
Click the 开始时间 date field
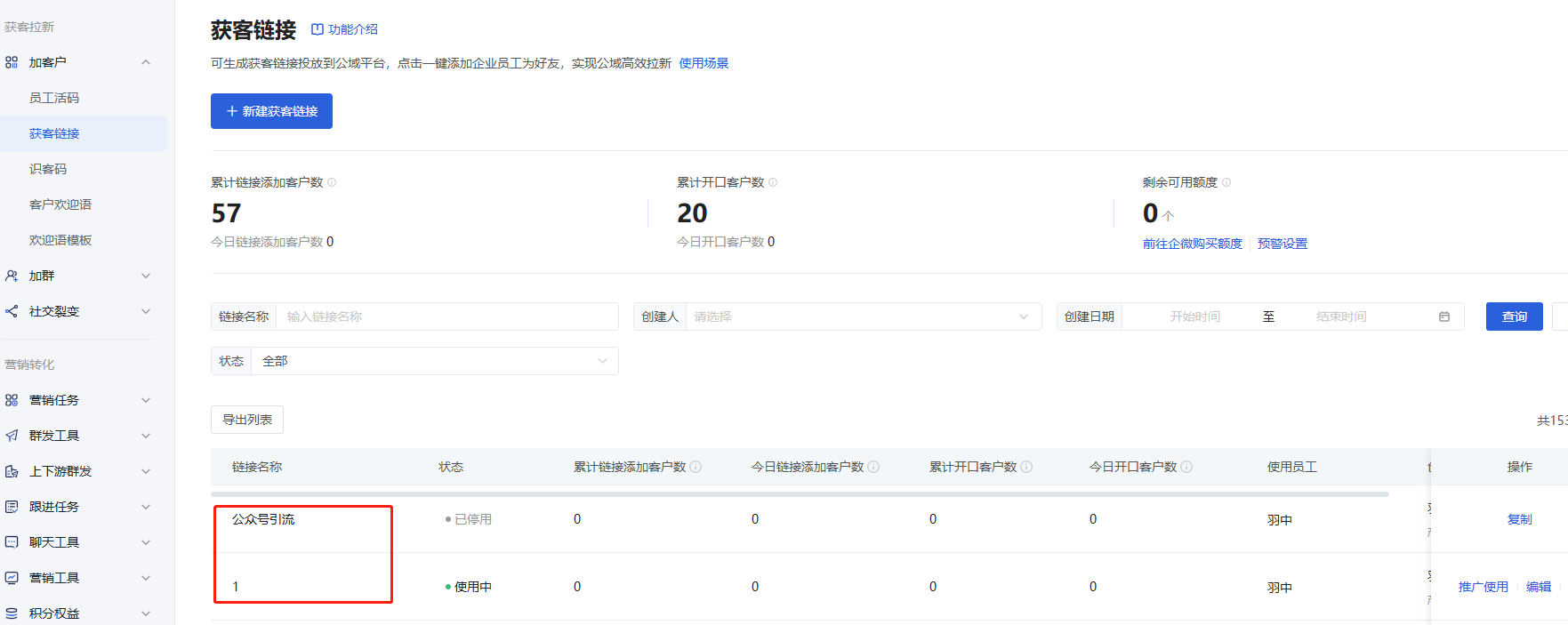pos(1195,317)
